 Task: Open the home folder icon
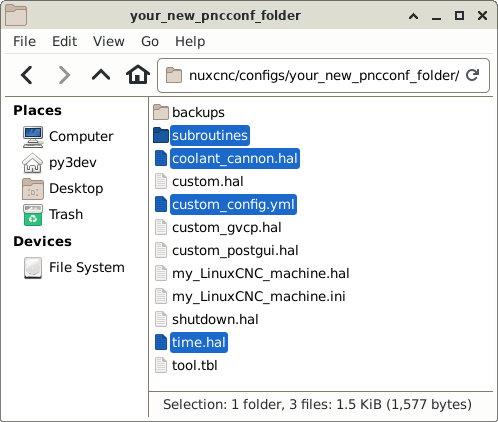click(138, 75)
